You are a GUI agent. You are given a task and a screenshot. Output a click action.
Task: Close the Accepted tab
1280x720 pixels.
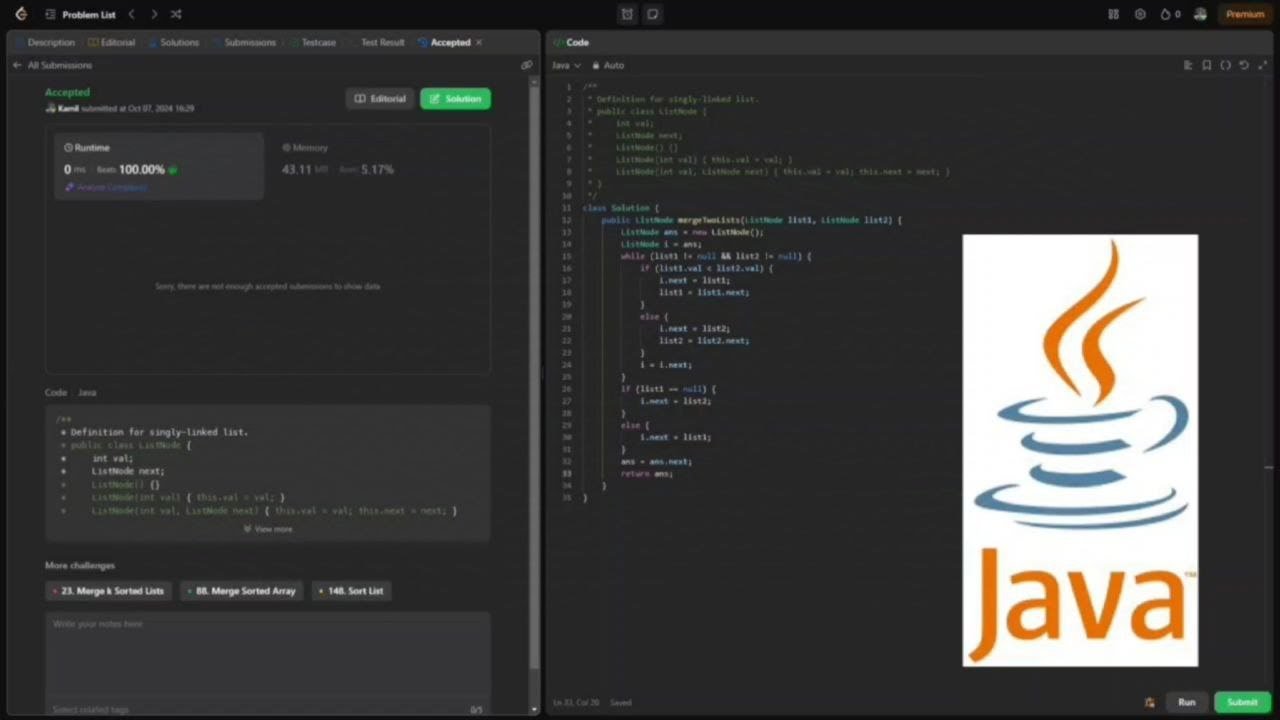pos(479,43)
